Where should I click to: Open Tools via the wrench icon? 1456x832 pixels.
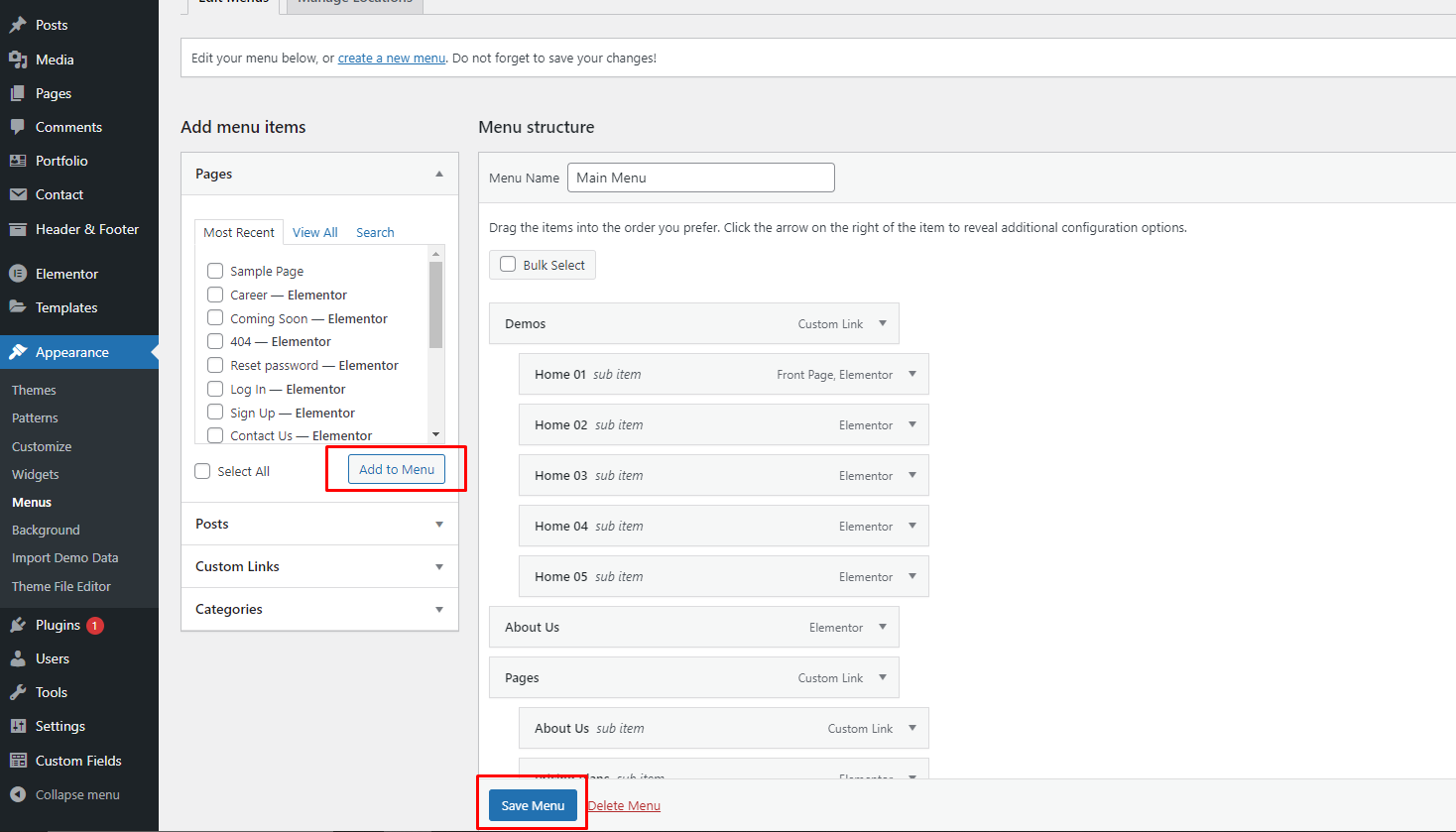(18, 692)
